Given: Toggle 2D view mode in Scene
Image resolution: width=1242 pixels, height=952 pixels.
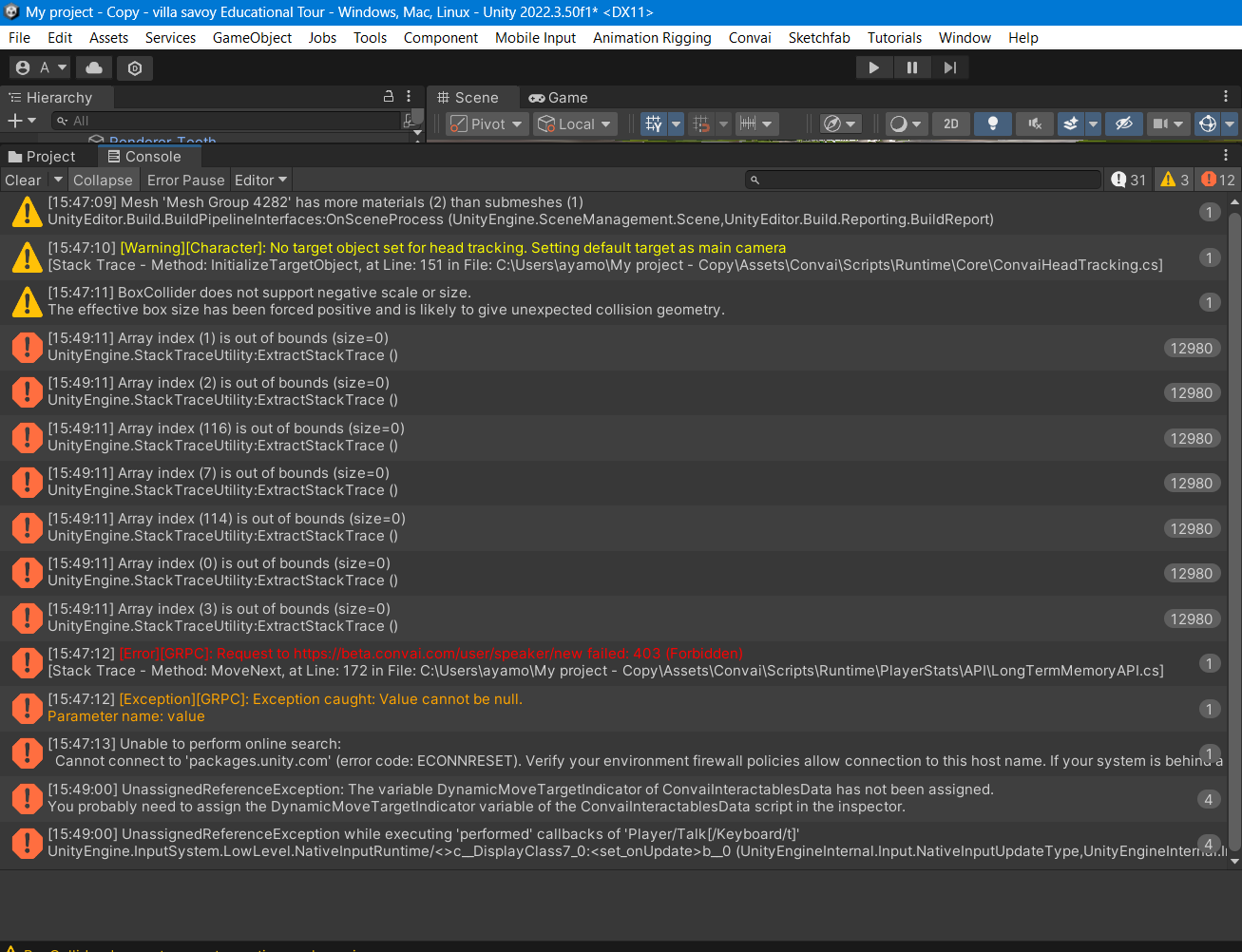Looking at the screenshot, I should pos(950,124).
